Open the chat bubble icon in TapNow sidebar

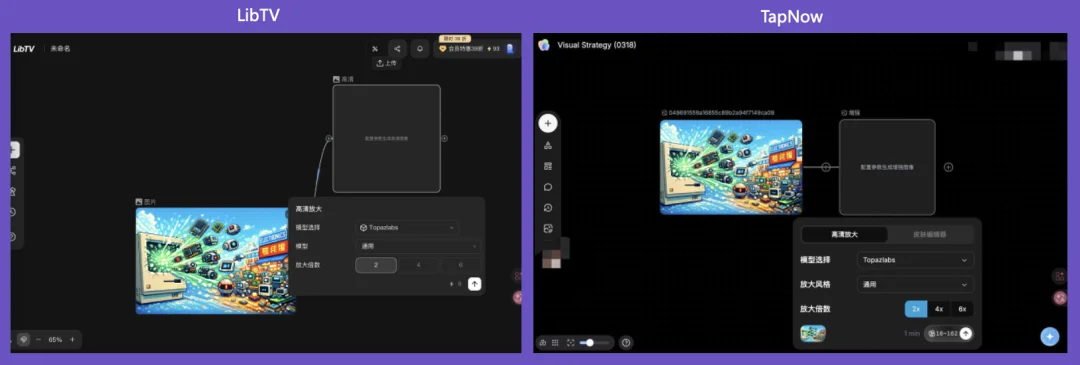click(548, 187)
